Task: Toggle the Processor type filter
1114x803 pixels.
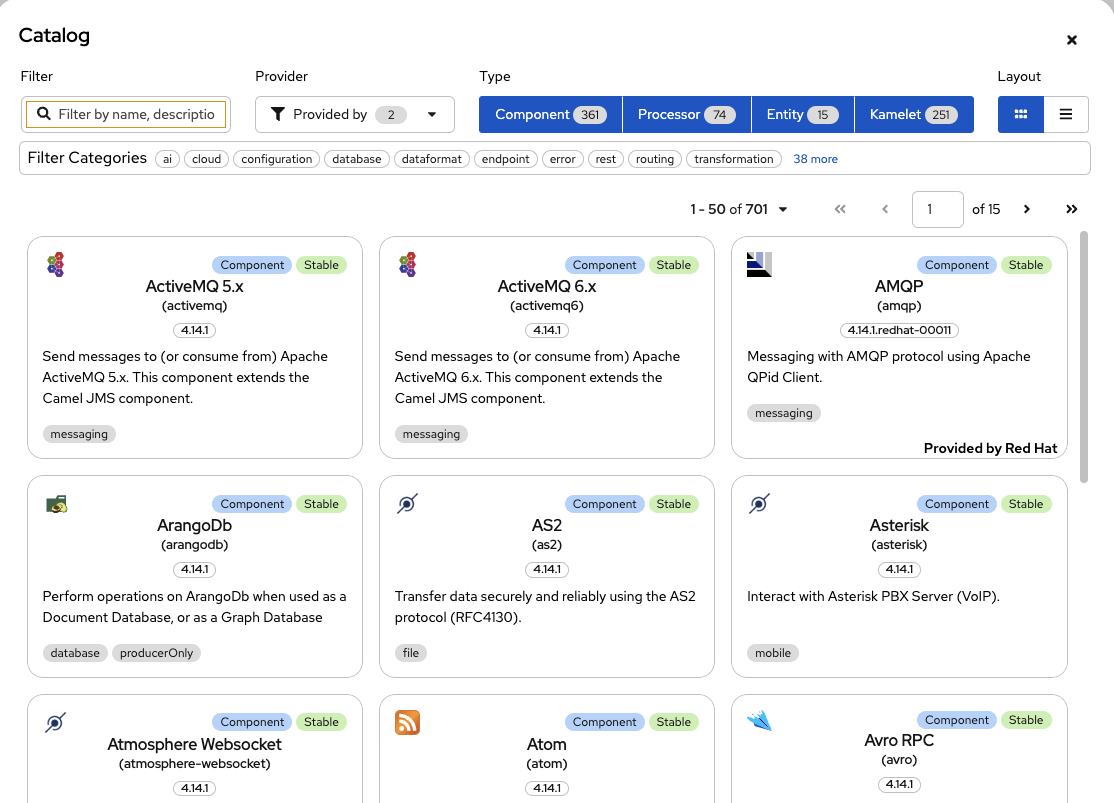Action: [x=686, y=114]
